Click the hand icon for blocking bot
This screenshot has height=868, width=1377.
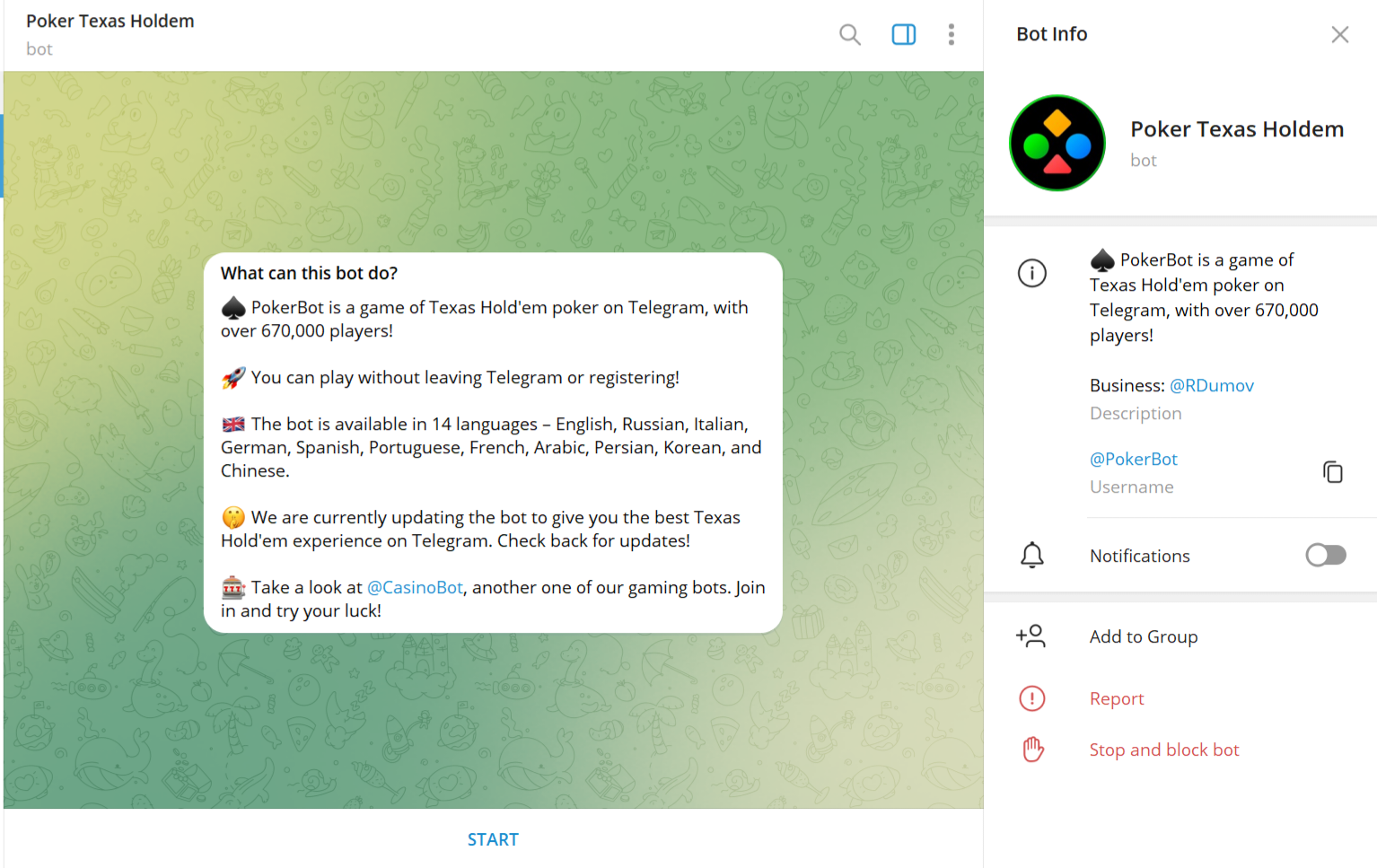(1033, 750)
